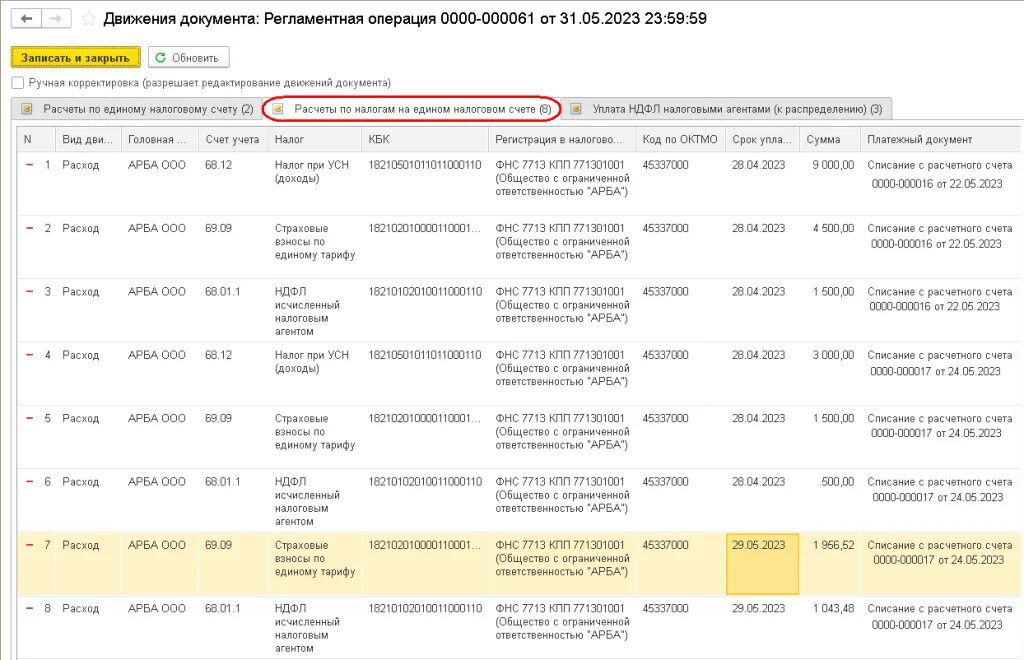1024x660 pixels.
Task: Click the Платежный документ column header
Action: tap(940, 139)
